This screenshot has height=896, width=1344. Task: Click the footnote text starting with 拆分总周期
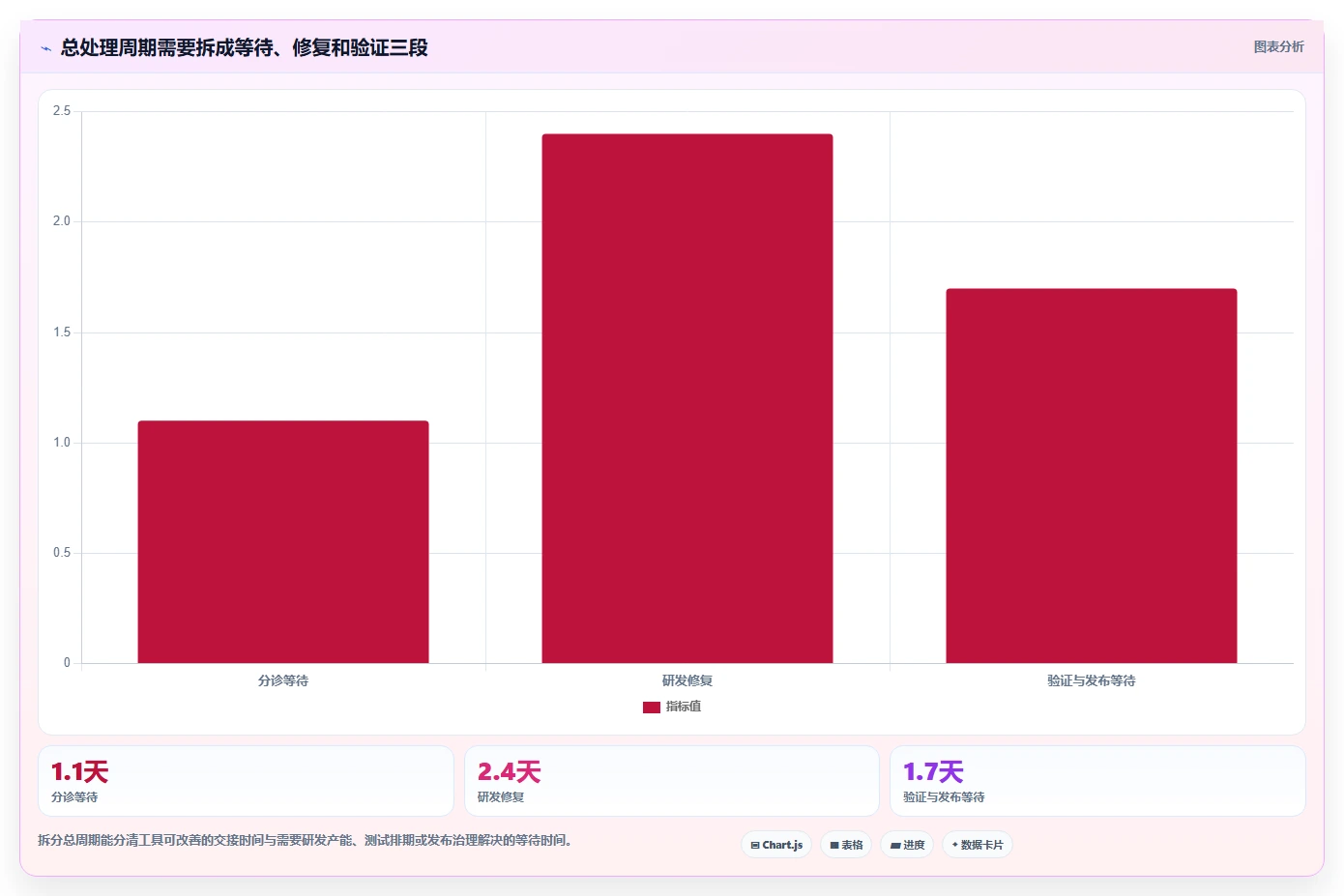305,840
